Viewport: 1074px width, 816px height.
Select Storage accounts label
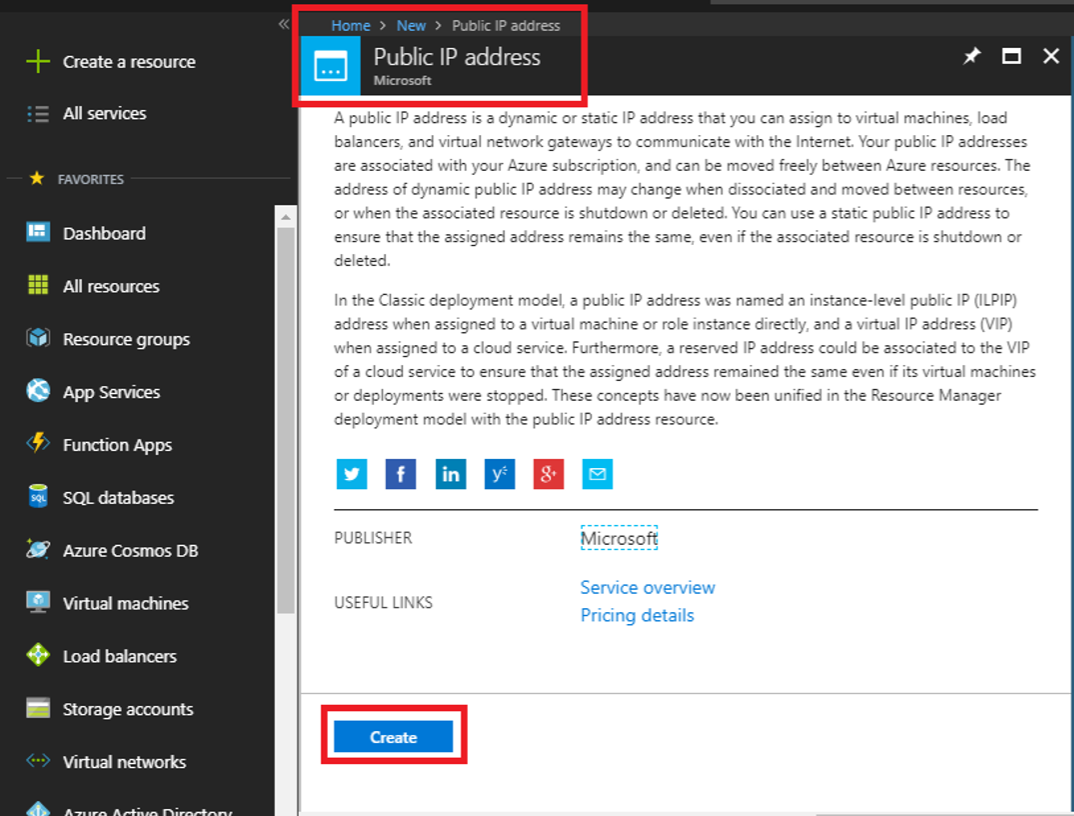click(x=128, y=709)
